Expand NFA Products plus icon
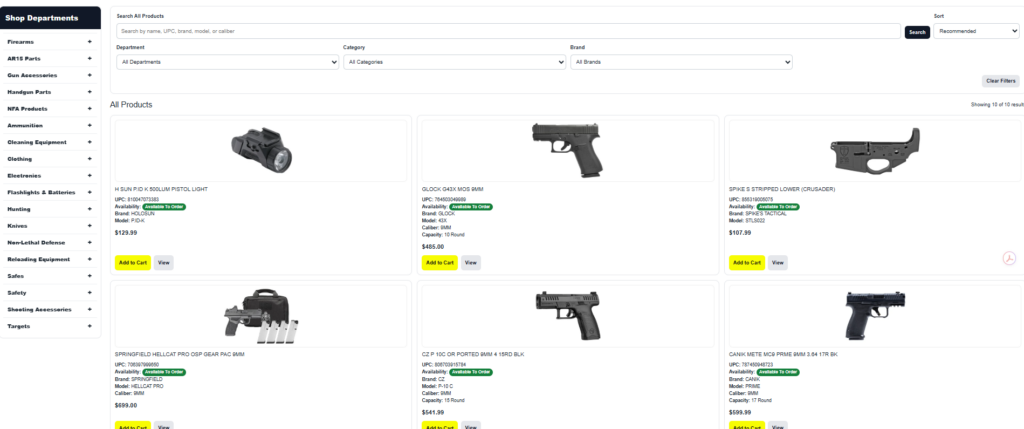The width and height of the screenshot is (1024, 429). (x=89, y=108)
